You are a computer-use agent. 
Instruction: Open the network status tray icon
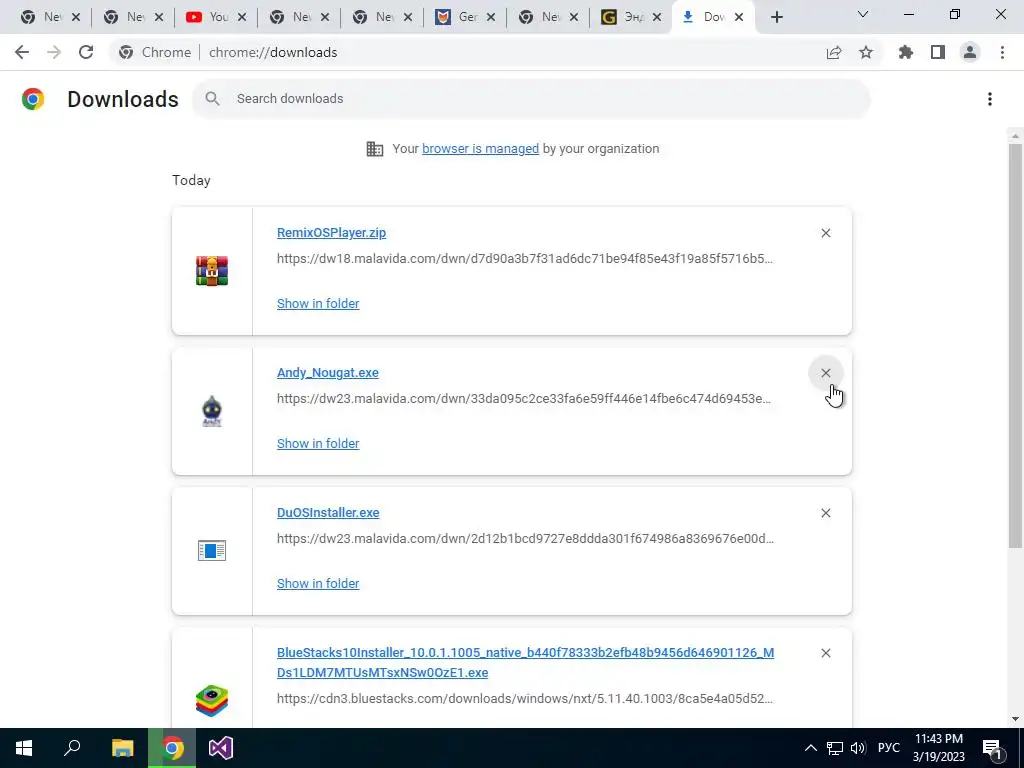click(x=835, y=748)
